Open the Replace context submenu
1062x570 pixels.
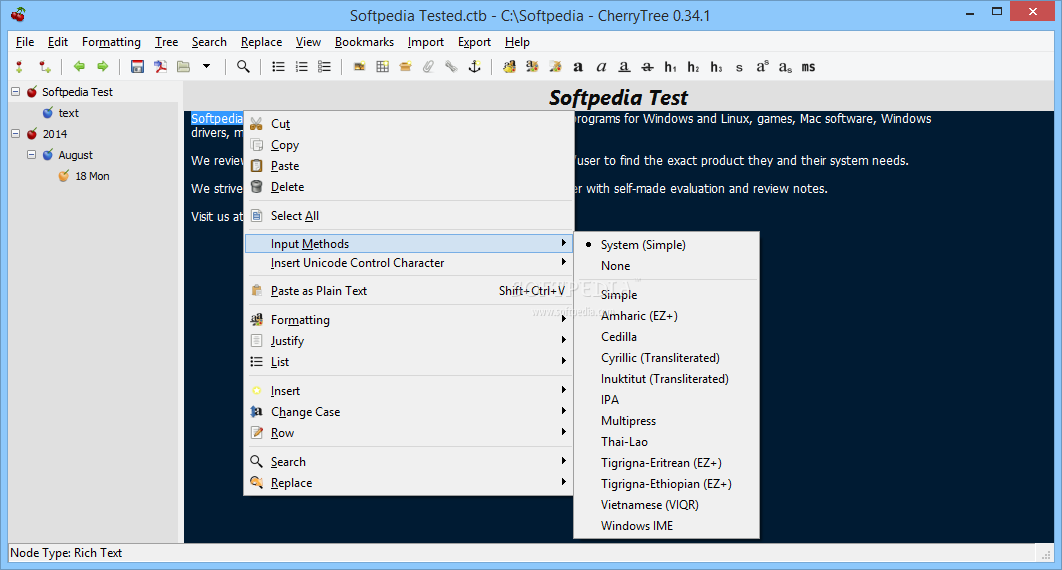click(x=409, y=483)
